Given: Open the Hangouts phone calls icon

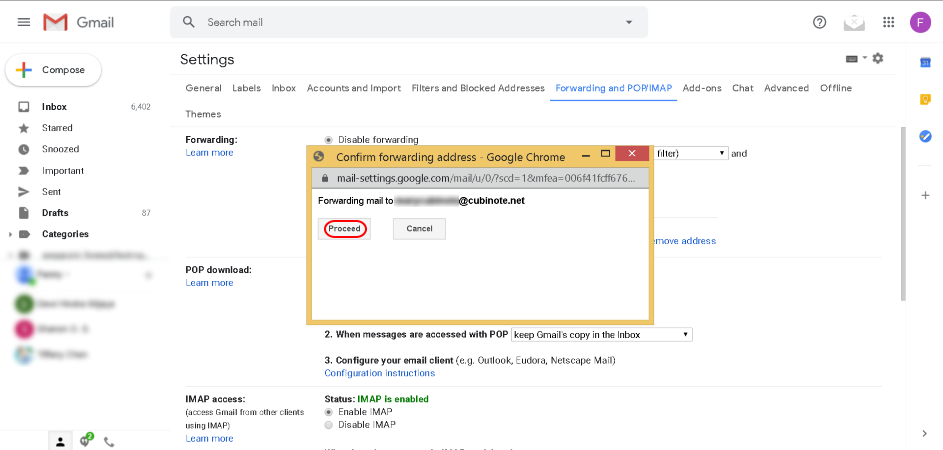Looking at the screenshot, I should click(x=109, y=442).
